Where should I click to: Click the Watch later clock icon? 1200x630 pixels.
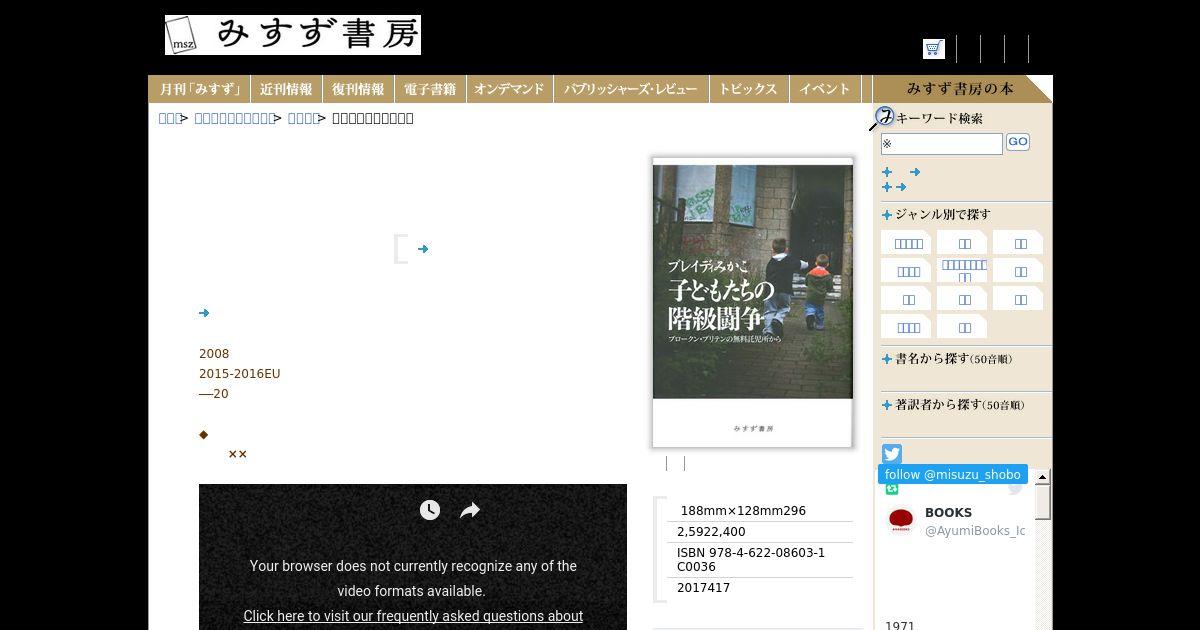pos(430,510)
